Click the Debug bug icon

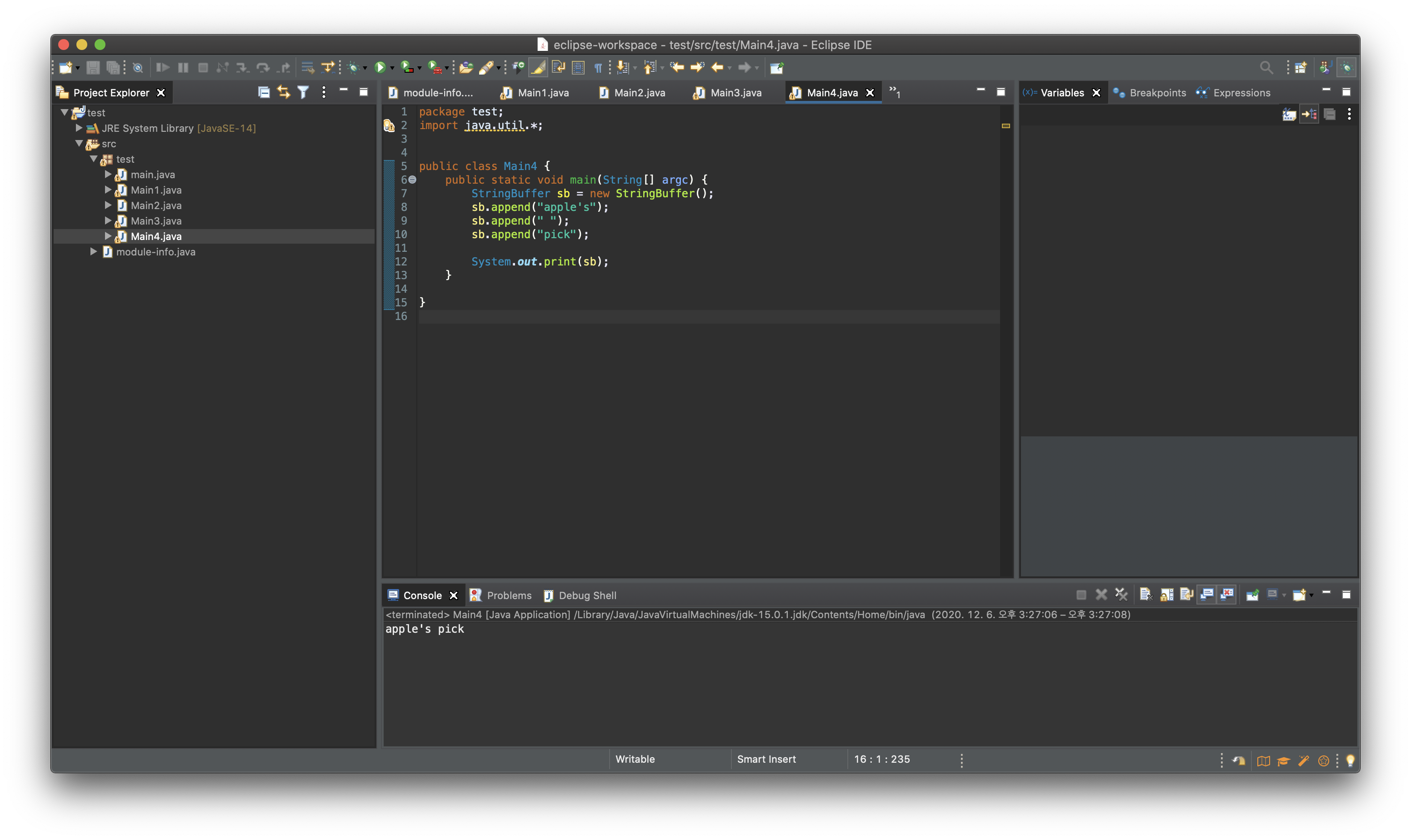tap(354, 68)
